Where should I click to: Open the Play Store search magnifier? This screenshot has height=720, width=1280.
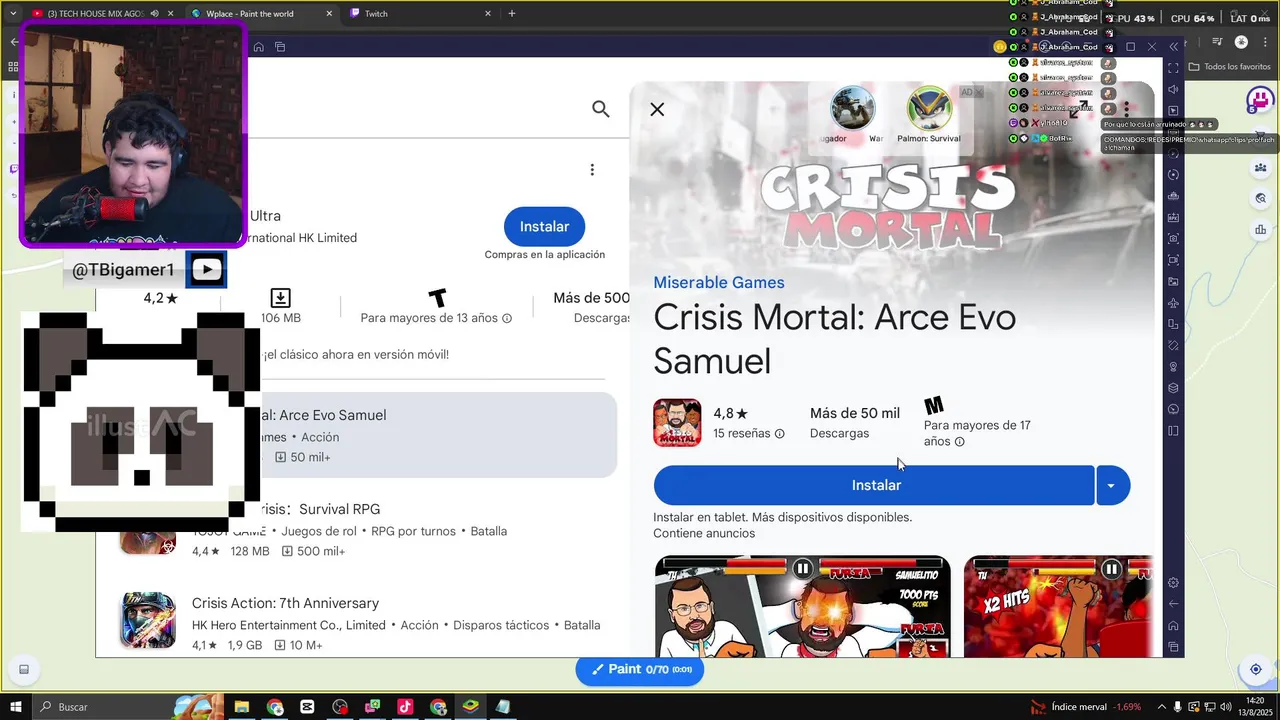[600, 109]
